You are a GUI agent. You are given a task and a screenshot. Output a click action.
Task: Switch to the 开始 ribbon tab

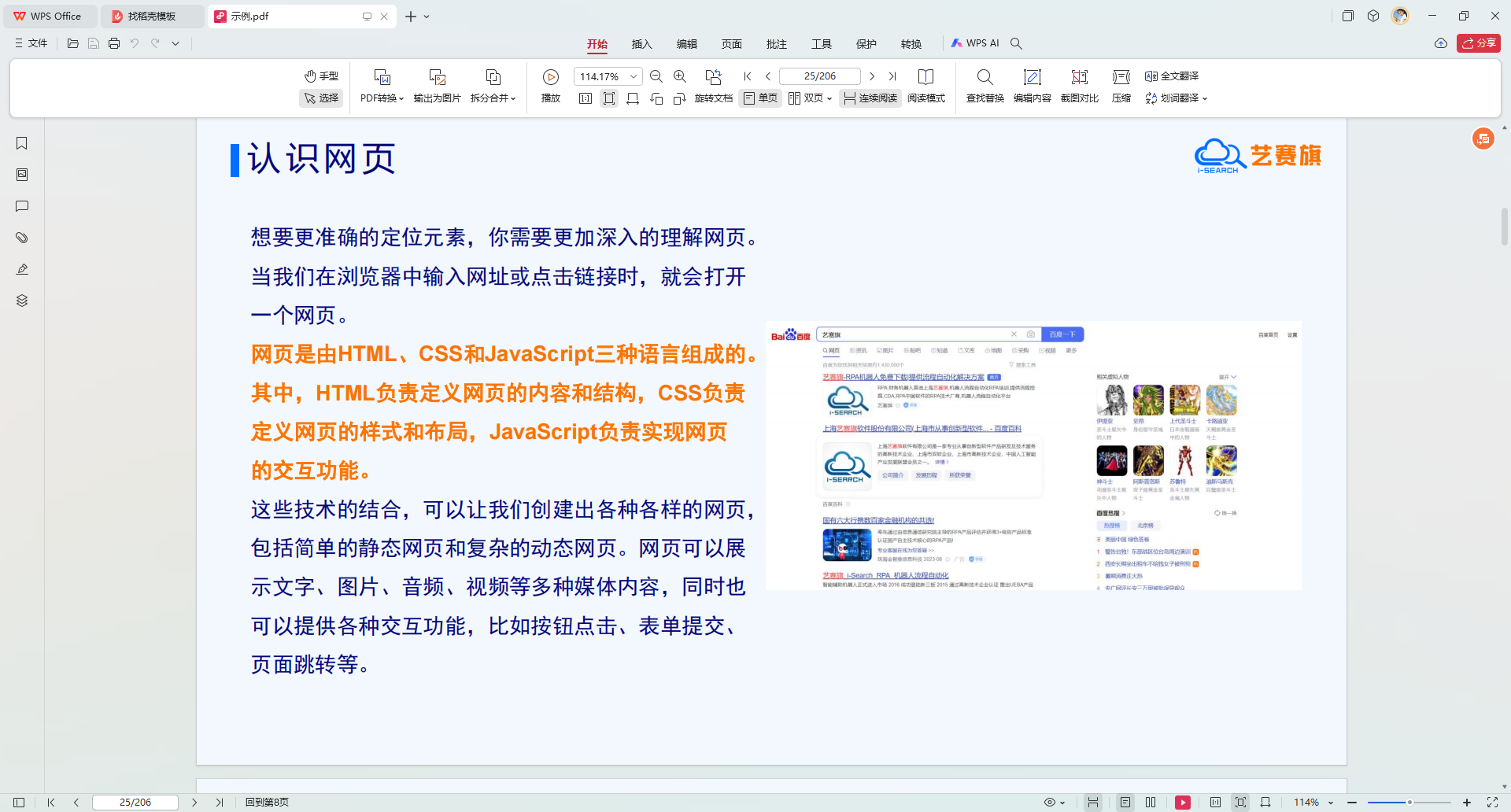pyautogui.click(x=597, y=44)
